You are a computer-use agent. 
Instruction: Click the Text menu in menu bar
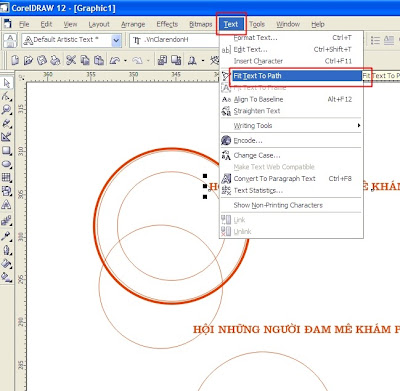coord(231,24)
